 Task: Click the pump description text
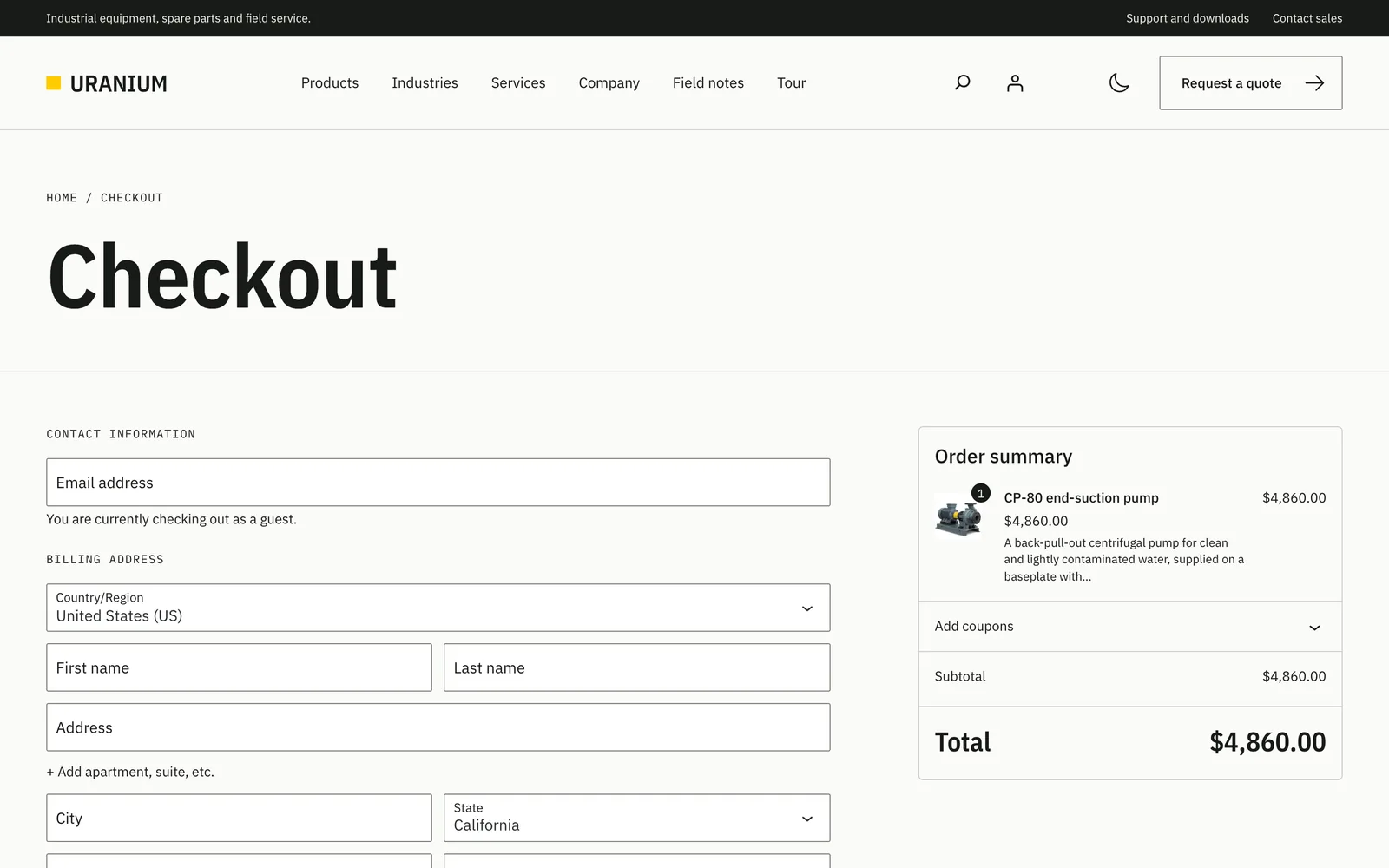[x=1124, y=560]
